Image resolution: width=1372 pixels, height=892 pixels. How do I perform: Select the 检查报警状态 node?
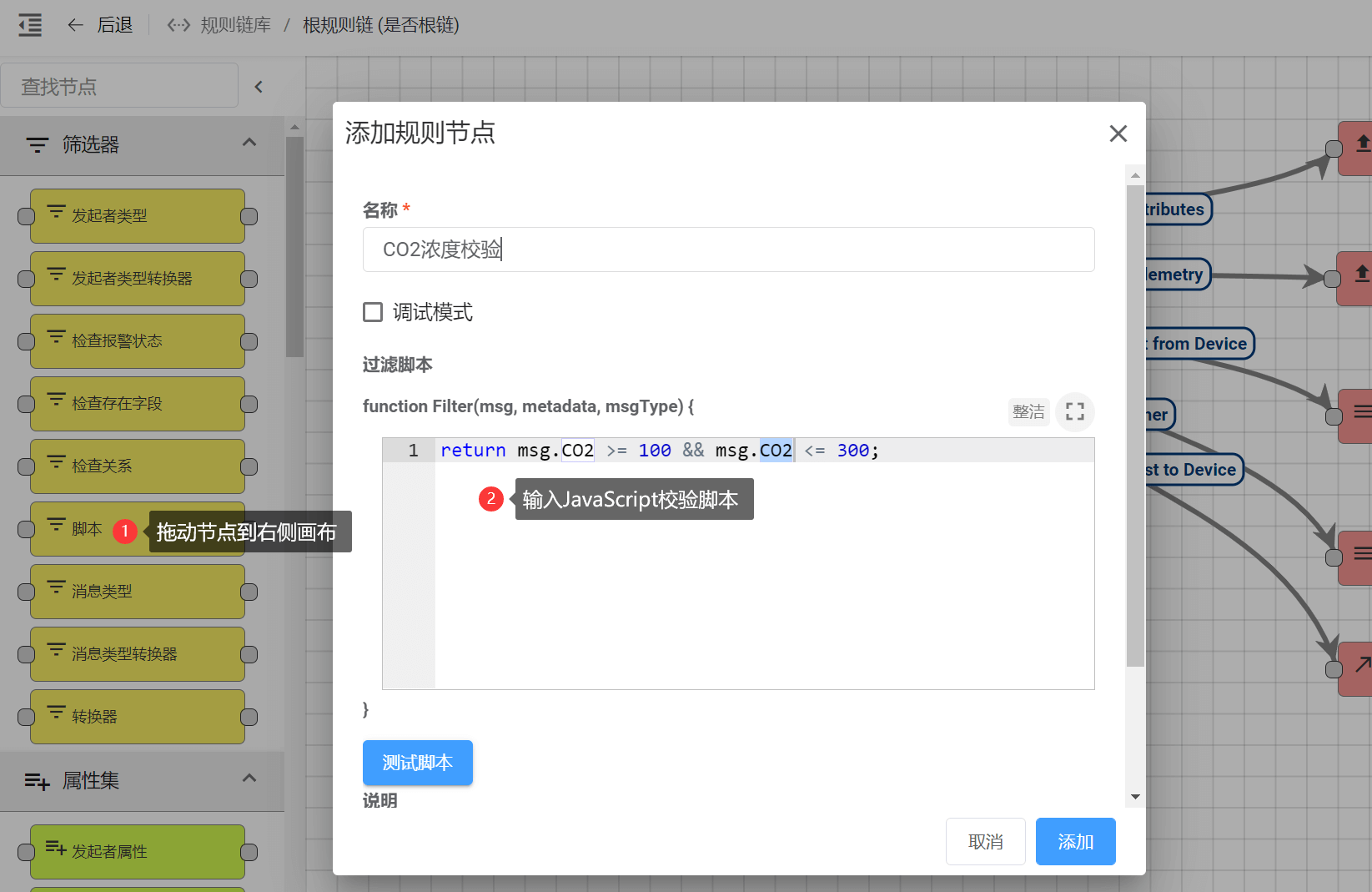pyautogui.click(x=138, y=341)
